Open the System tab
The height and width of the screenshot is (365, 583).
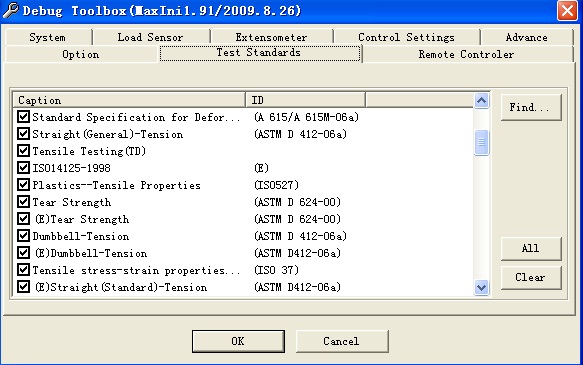48,38
